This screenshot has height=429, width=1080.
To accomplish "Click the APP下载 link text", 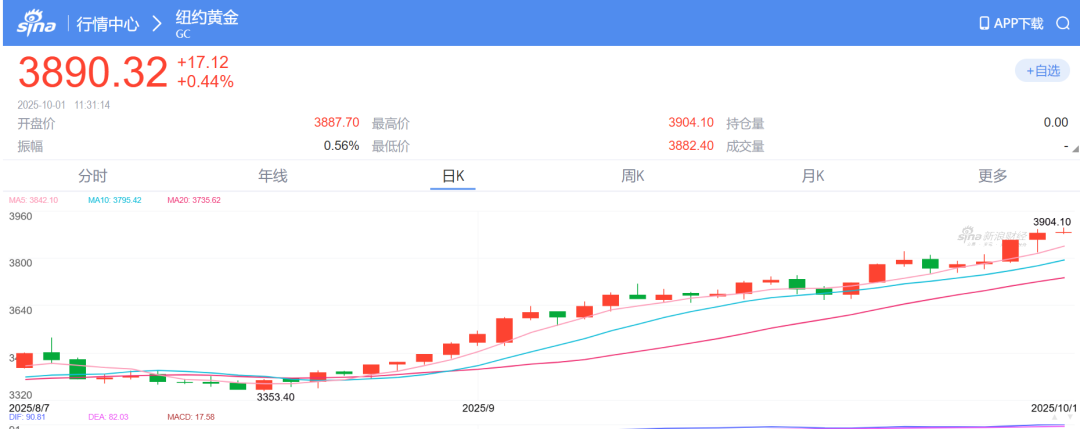I will tap(1018, 23).
